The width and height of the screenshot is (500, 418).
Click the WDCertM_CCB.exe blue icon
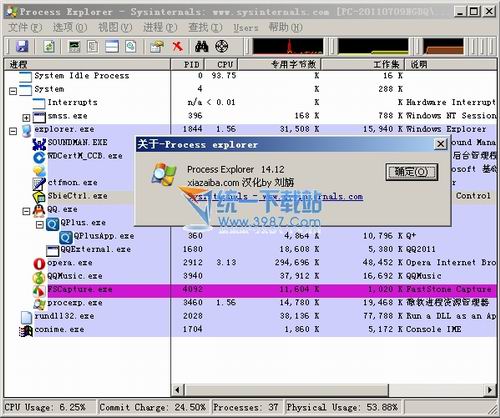39,157
